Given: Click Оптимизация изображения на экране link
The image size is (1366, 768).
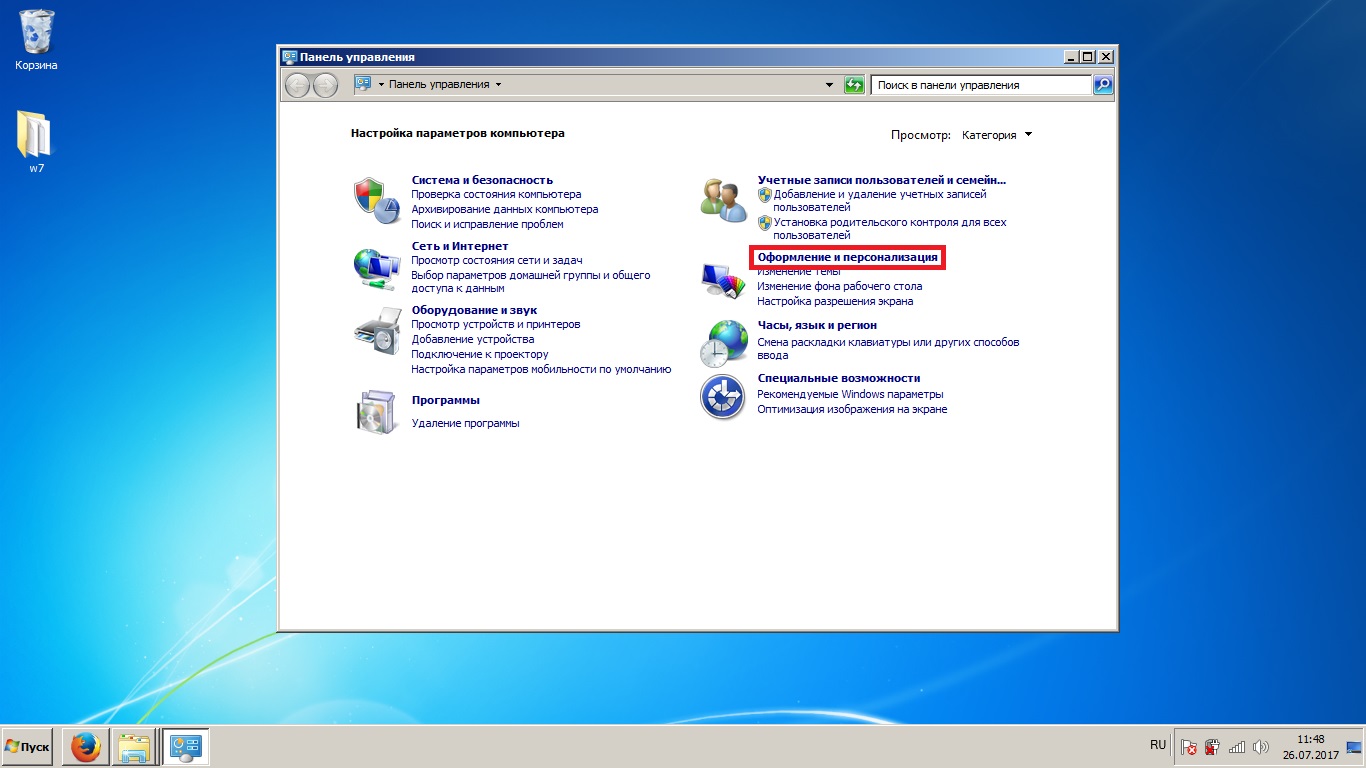Looking at the screenshot, I should point(852,410).
